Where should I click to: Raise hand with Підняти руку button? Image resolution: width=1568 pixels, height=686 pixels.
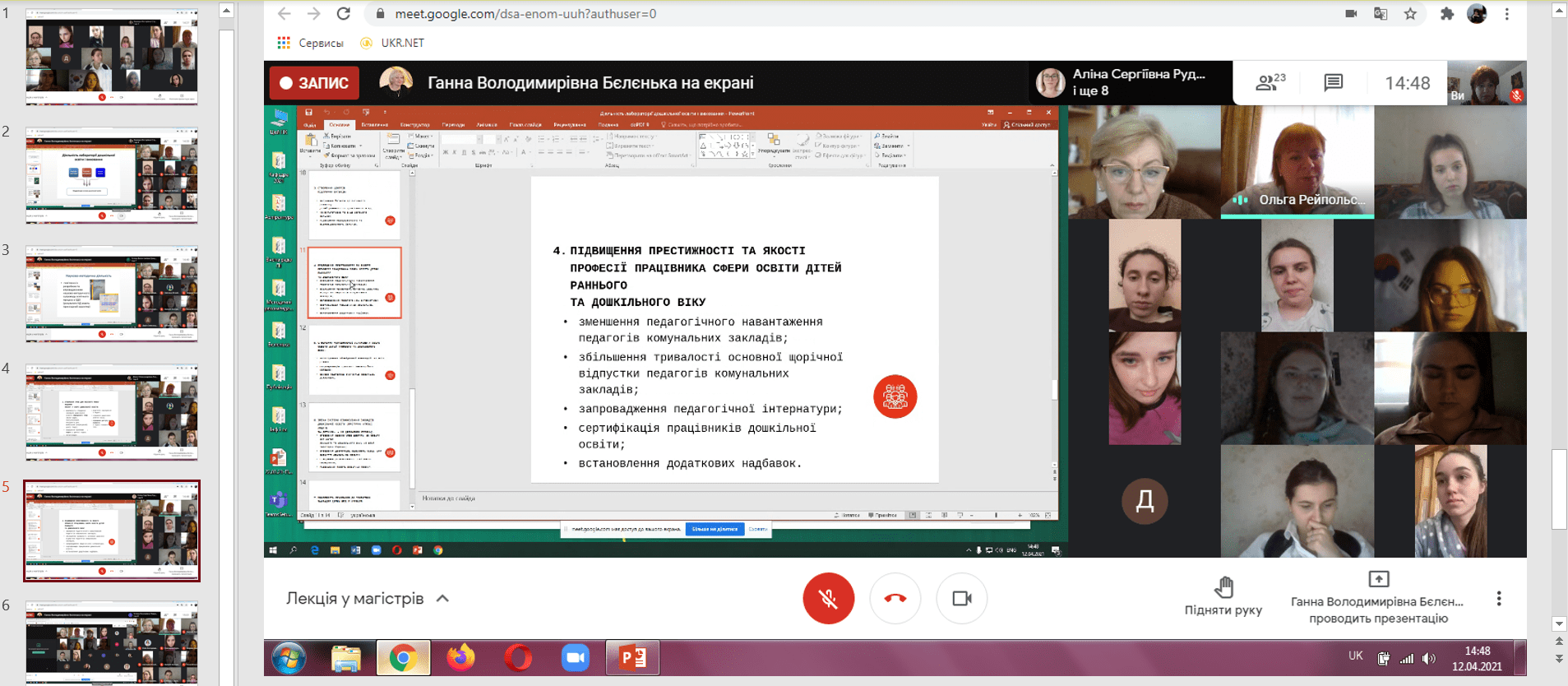[x=1223, y=596]
